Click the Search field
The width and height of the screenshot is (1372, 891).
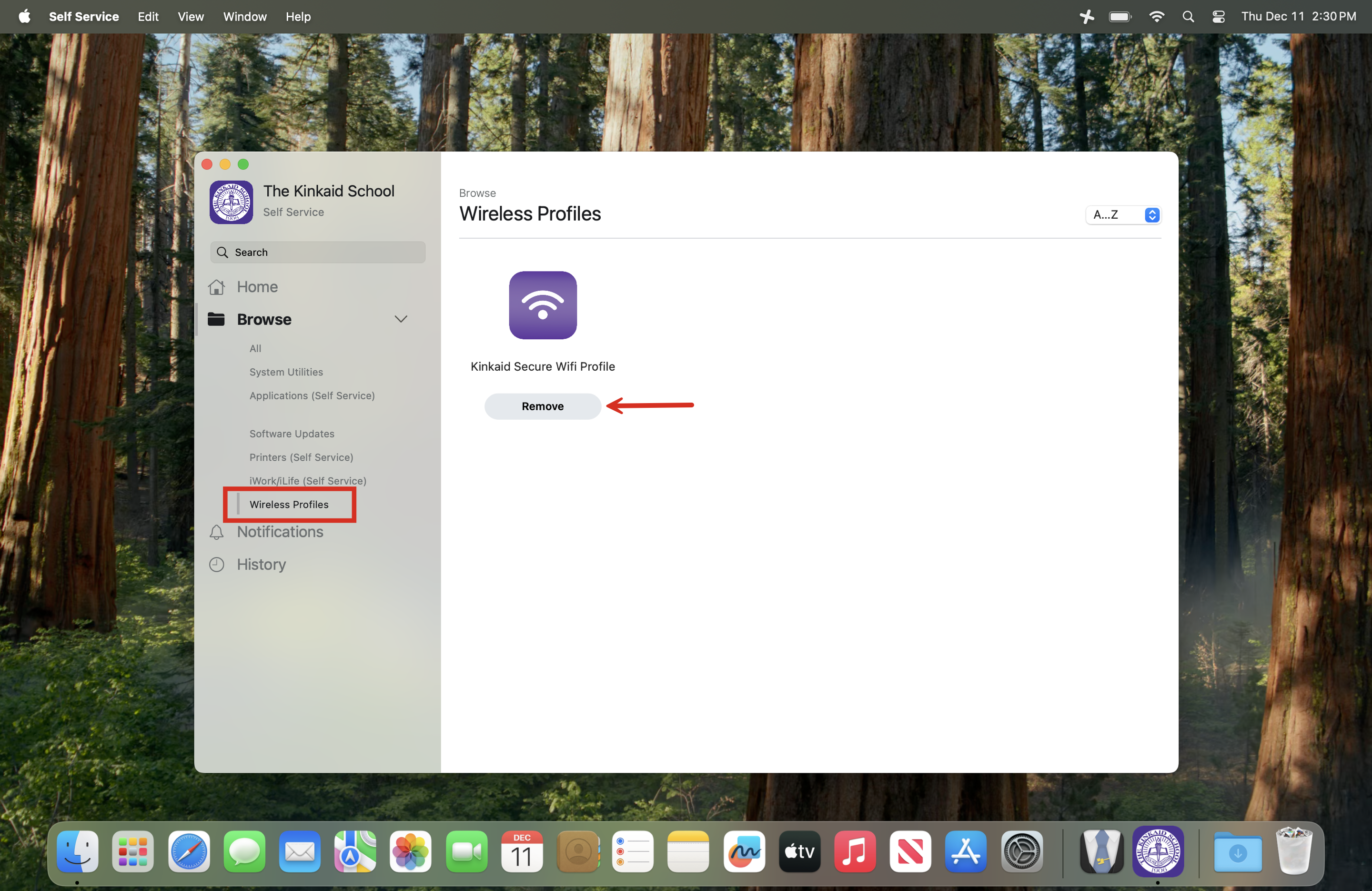[x=318, y=252]
